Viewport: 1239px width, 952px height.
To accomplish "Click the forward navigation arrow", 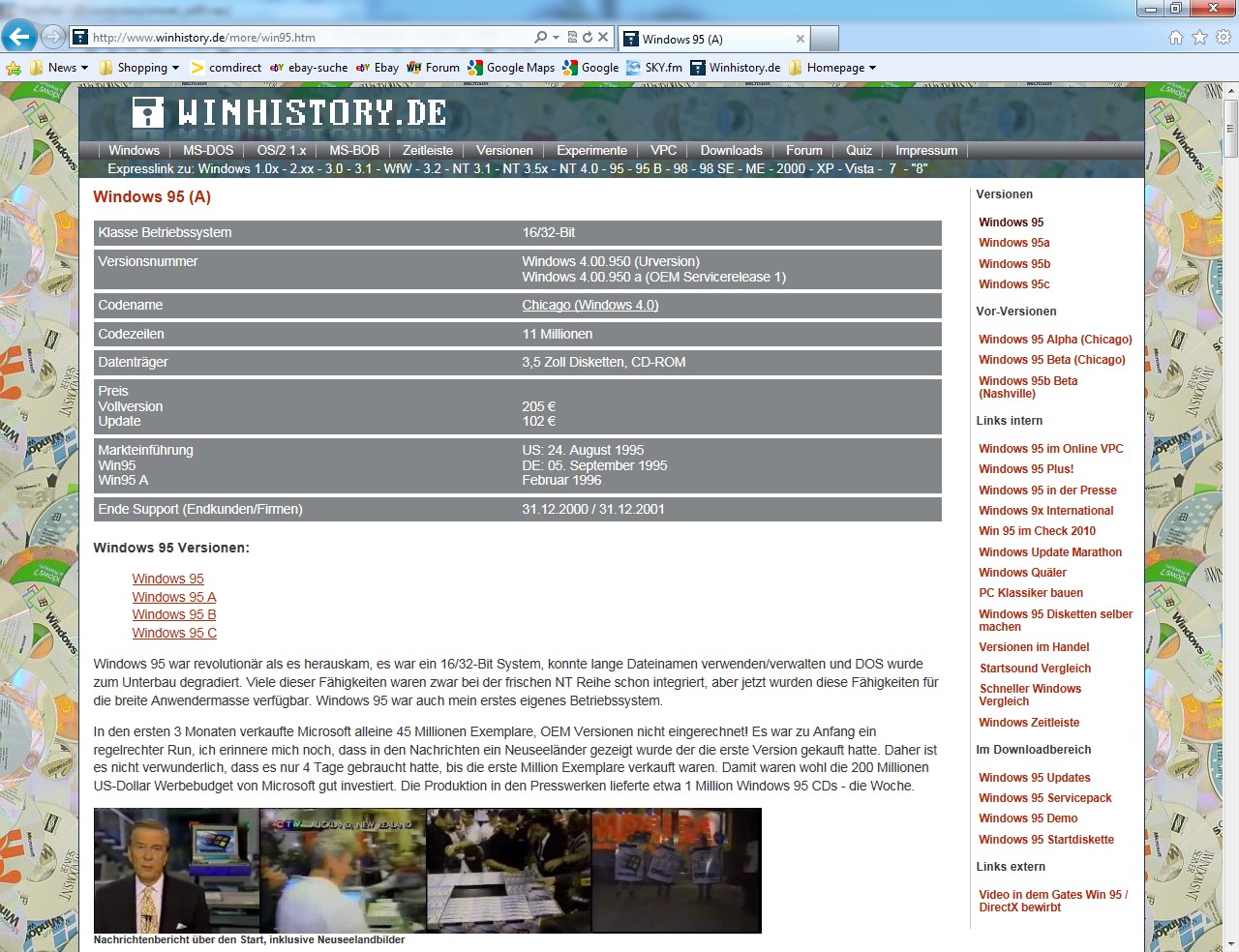I will pyautogui.click(x=53, y=37).
